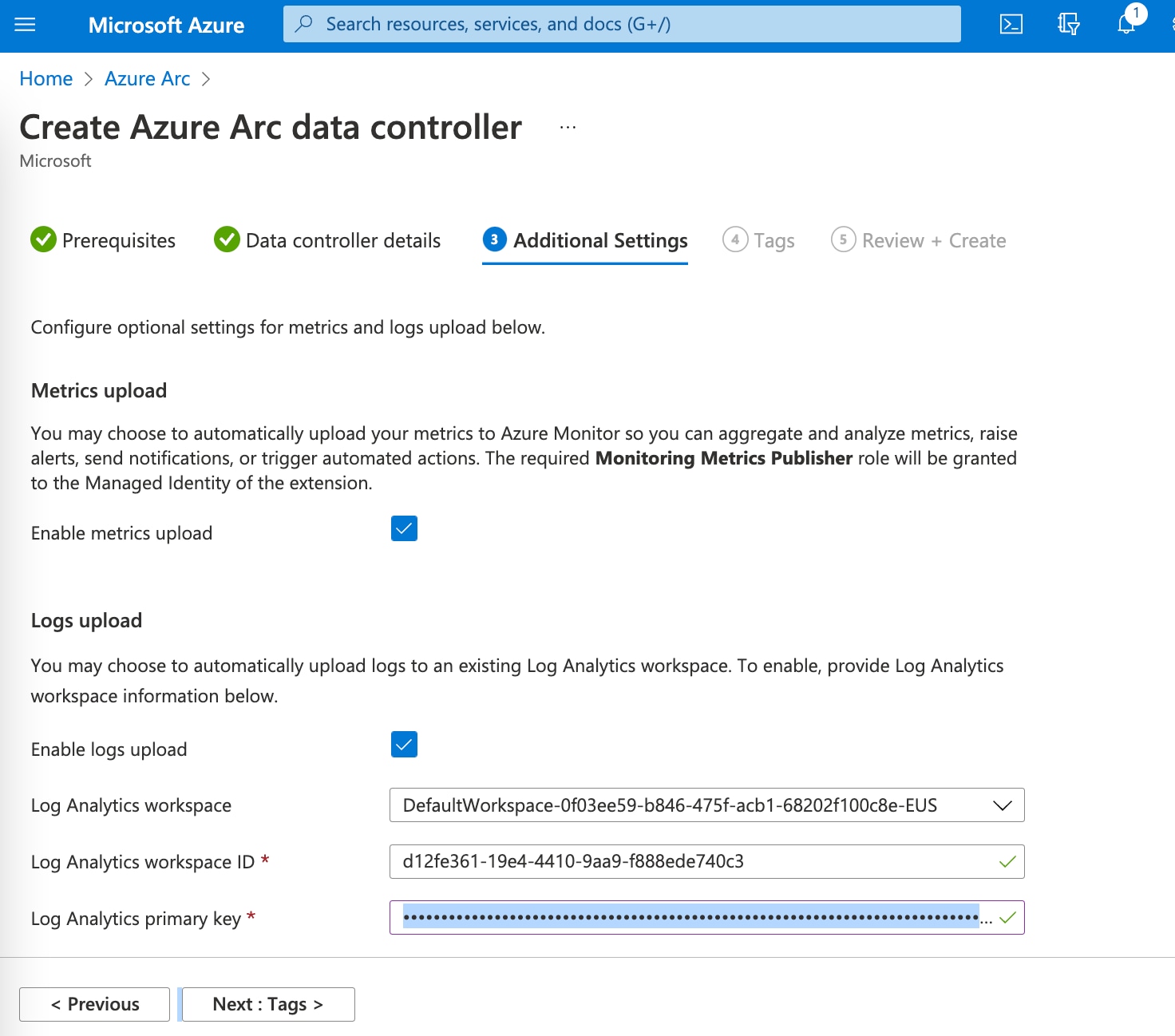The width and height of the screenshot is (1175, 1036).
Task: Switch to Data controller details tab
Action: (x=327, y=240)
